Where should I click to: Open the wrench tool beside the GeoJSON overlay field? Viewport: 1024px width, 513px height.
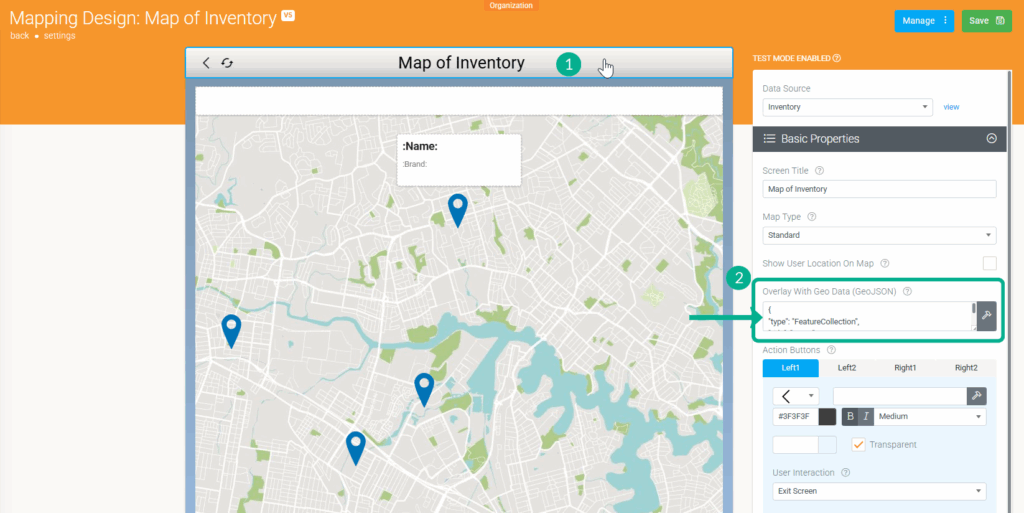coord(986,316)
